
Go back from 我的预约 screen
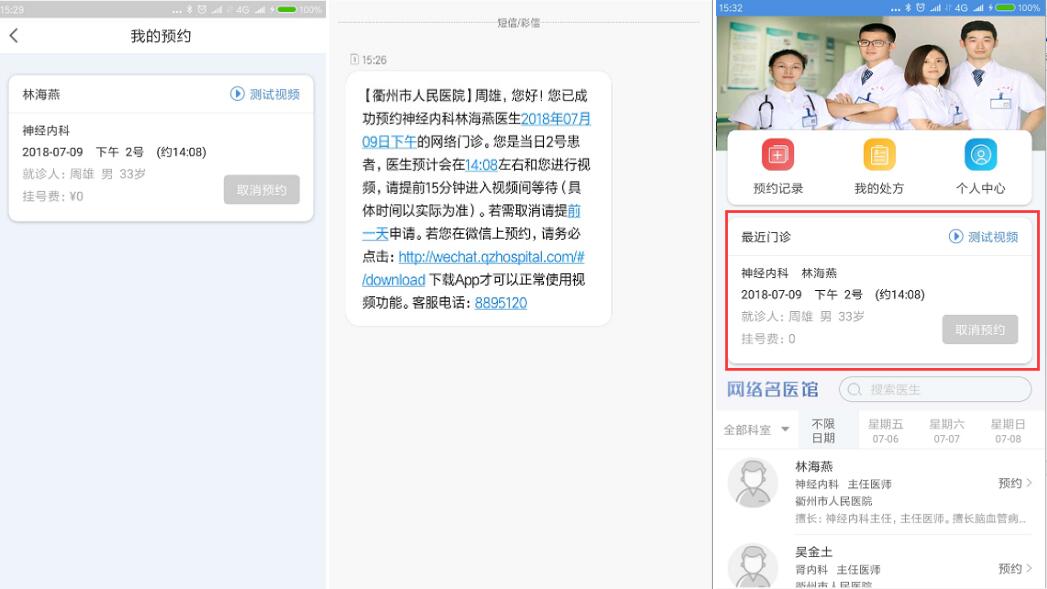pos(14,35)
